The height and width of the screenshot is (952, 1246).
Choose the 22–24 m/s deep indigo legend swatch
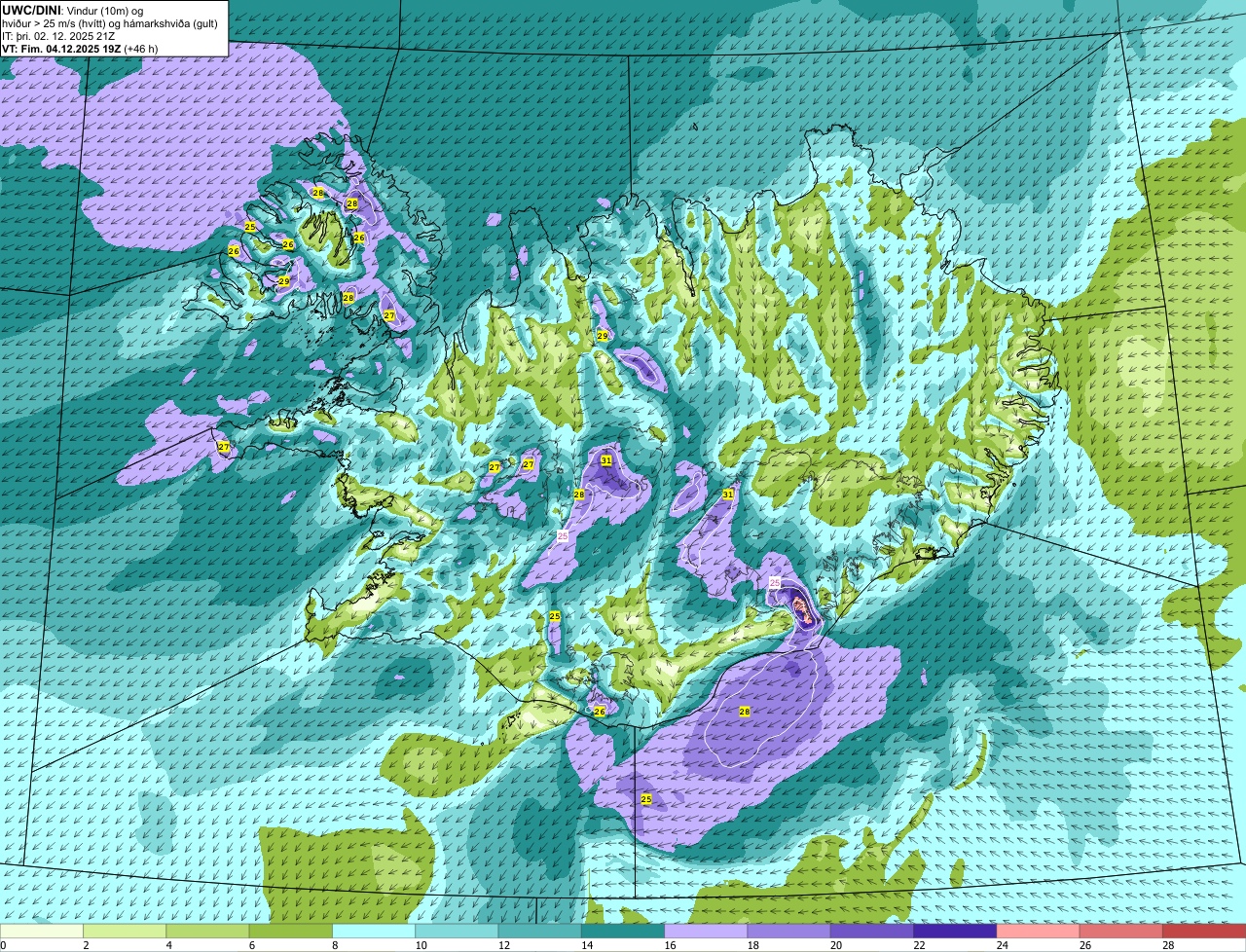point(955,932)
